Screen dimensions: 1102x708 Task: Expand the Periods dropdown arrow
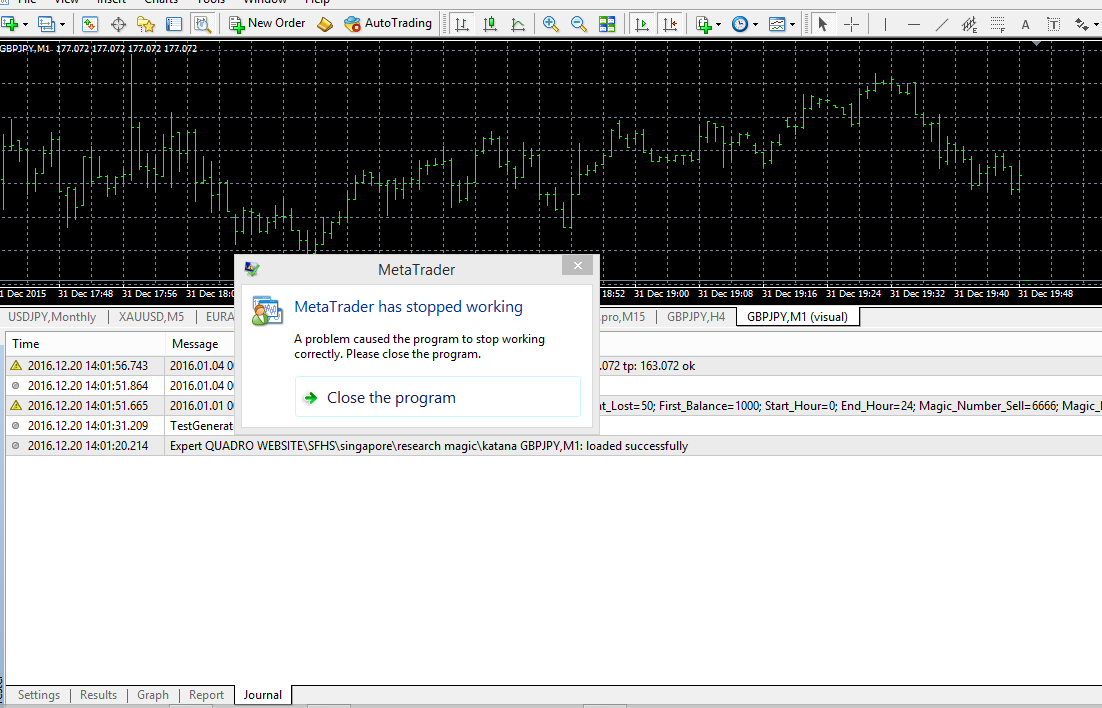coord(756,25)
